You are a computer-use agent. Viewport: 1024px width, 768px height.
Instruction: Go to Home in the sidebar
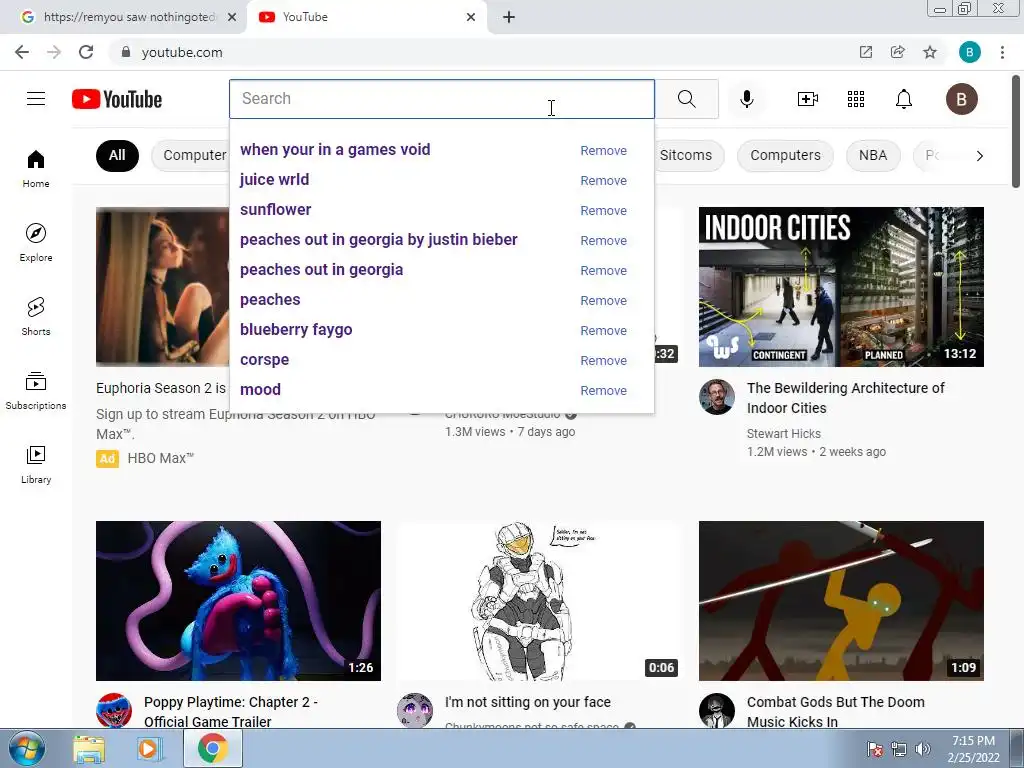36,168
